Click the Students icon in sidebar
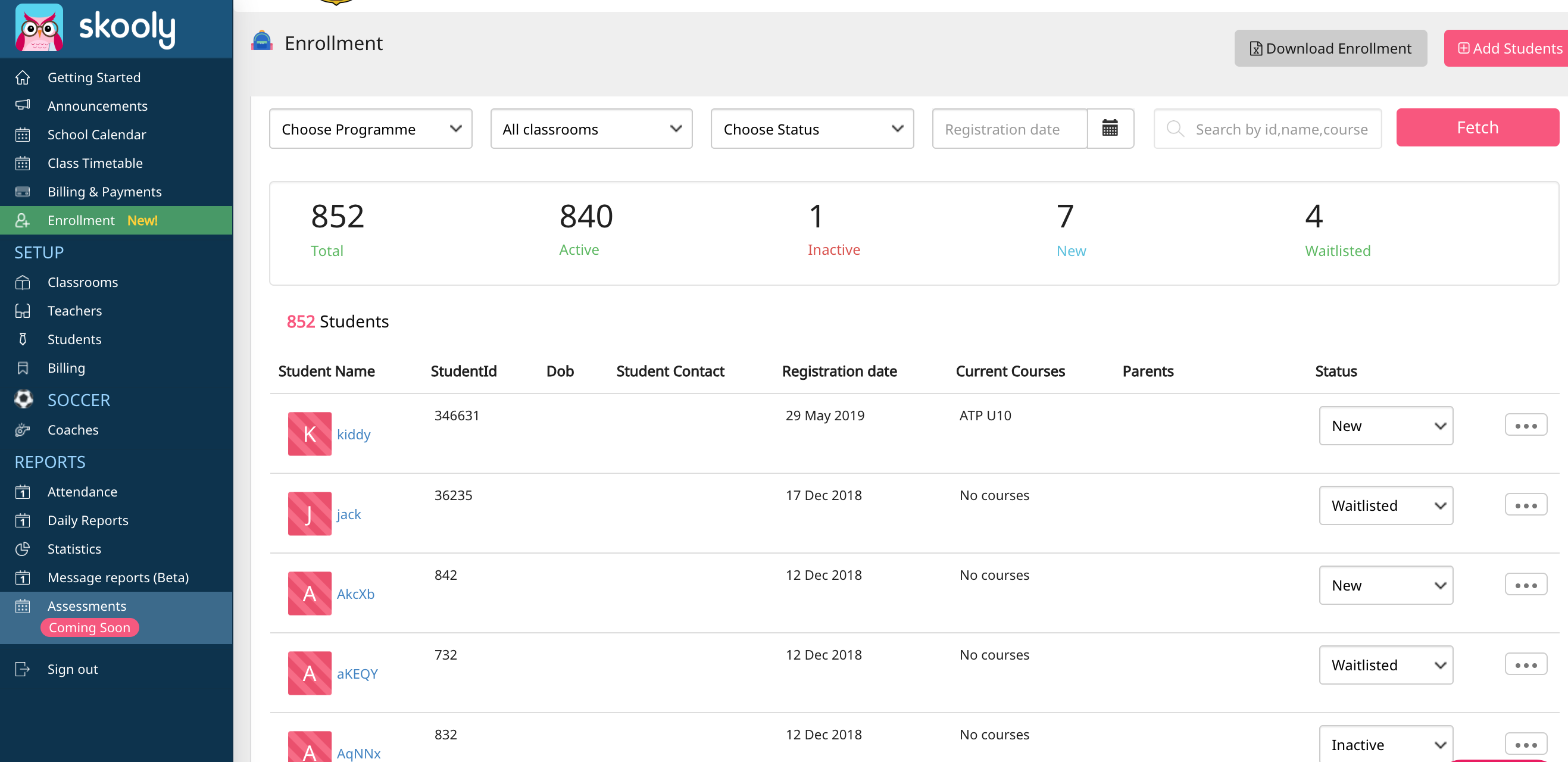 click(x=23, y=339)
